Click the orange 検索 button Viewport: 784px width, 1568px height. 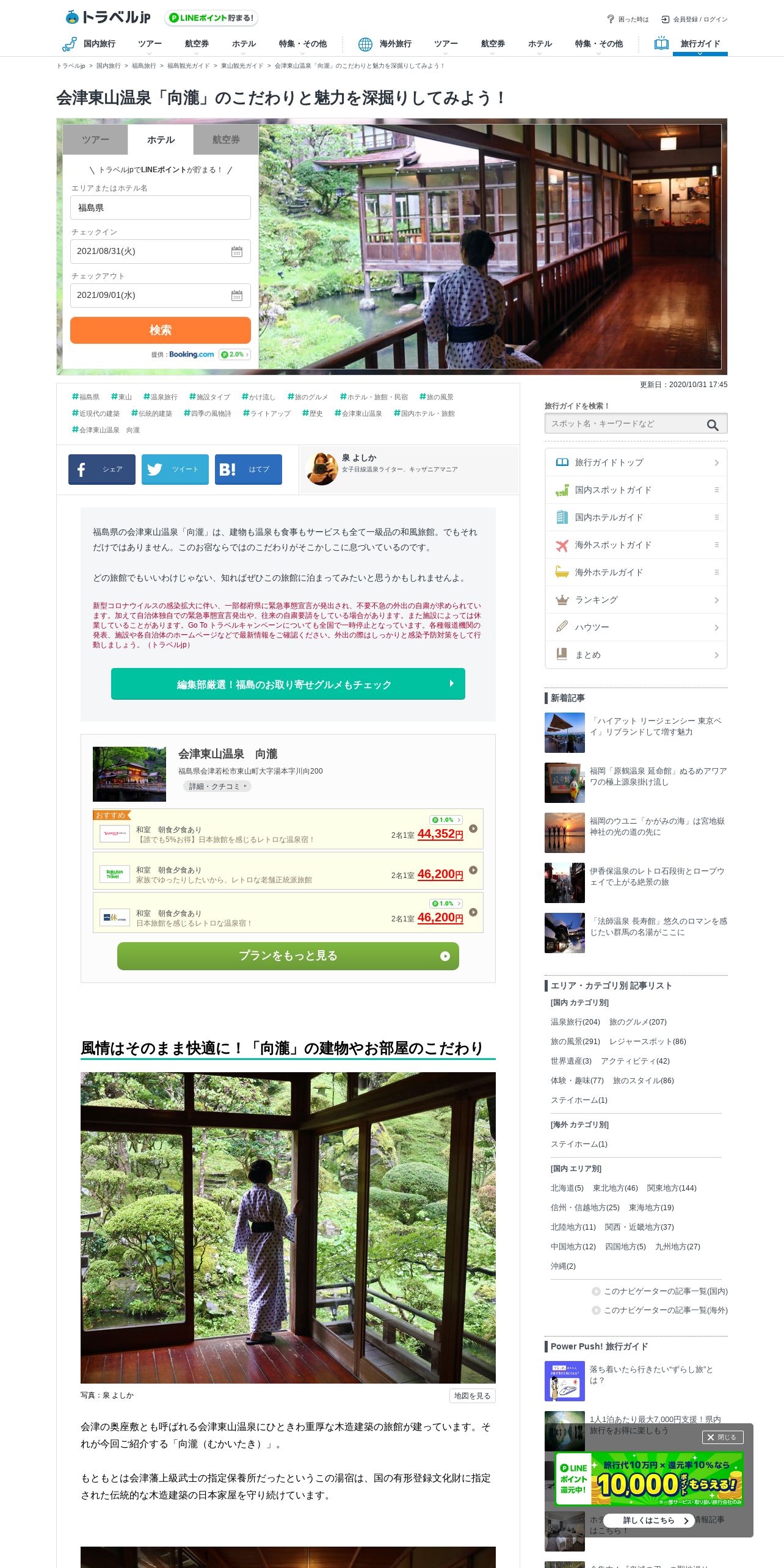tap(161, 330)
